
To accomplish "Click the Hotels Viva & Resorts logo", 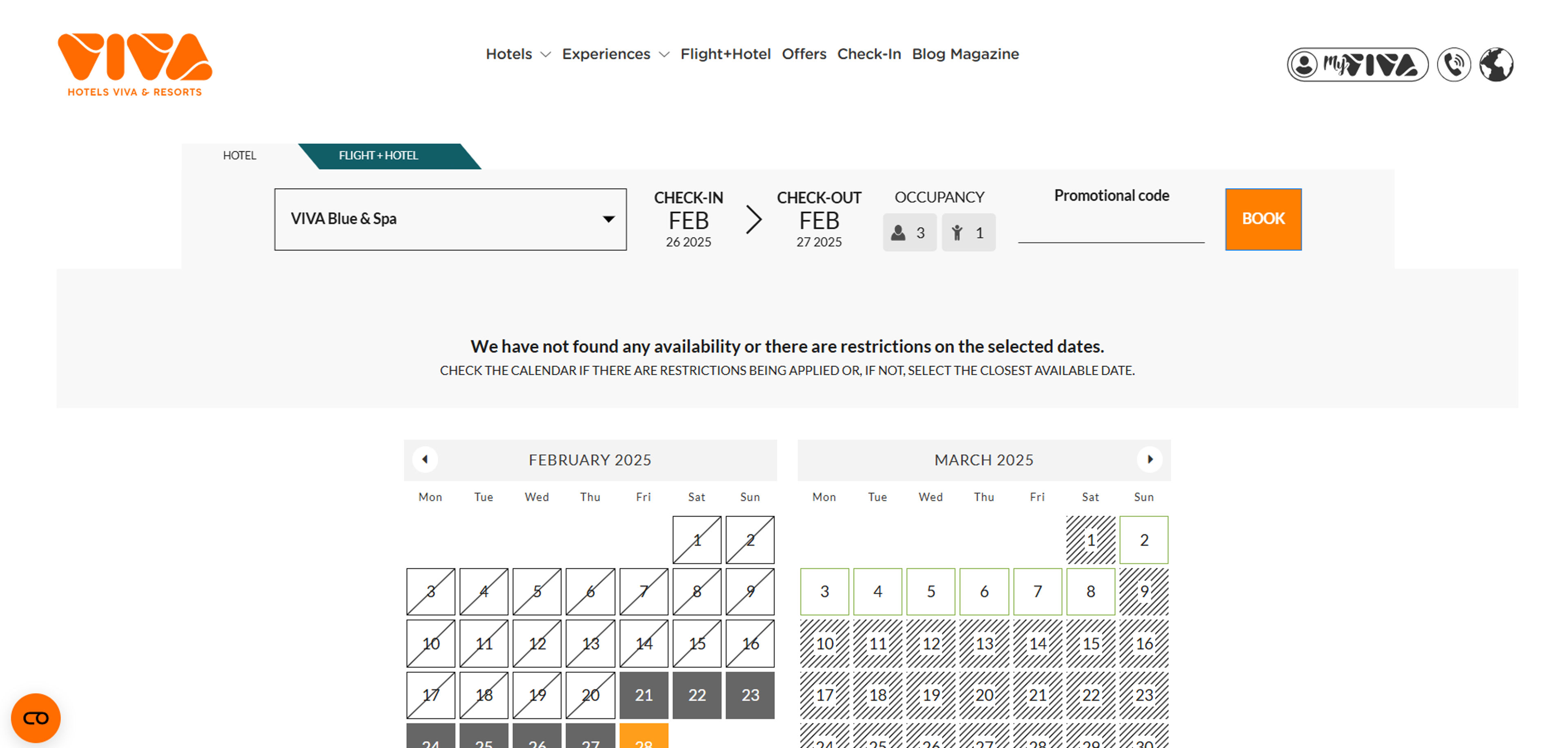I will click(135, 65).
